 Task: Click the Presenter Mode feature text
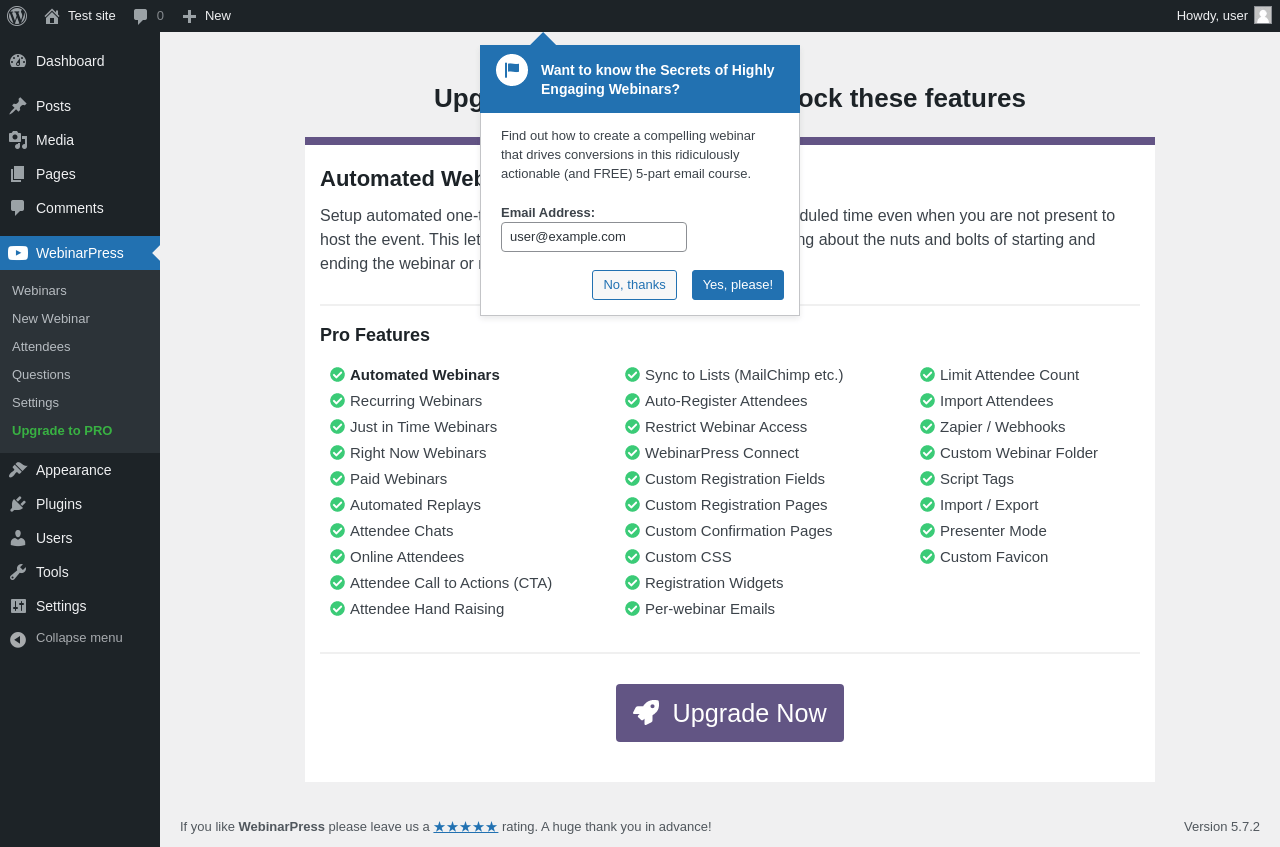(x=993, y=531)
